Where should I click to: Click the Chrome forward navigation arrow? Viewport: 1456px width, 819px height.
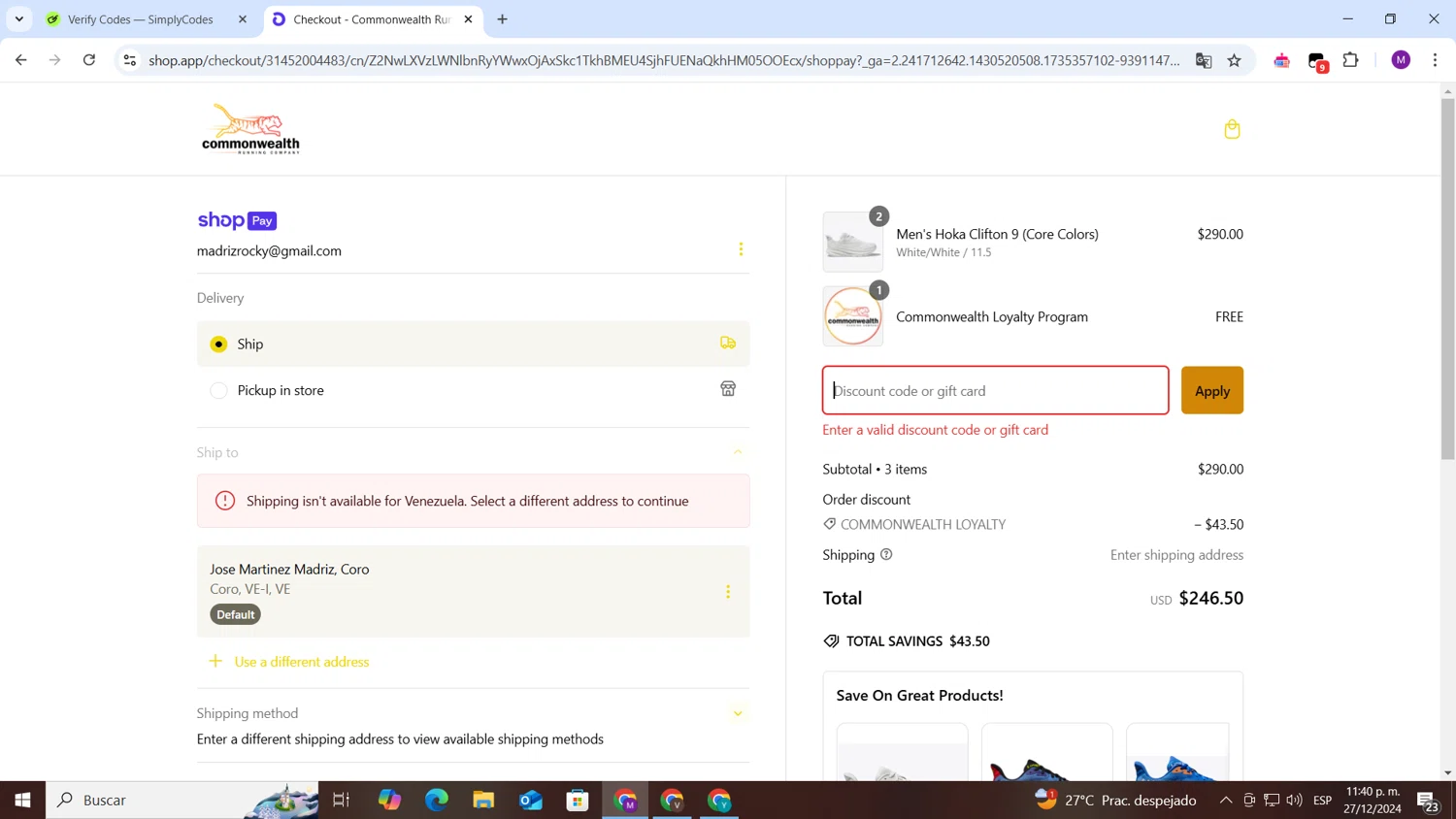pos(54,60)
